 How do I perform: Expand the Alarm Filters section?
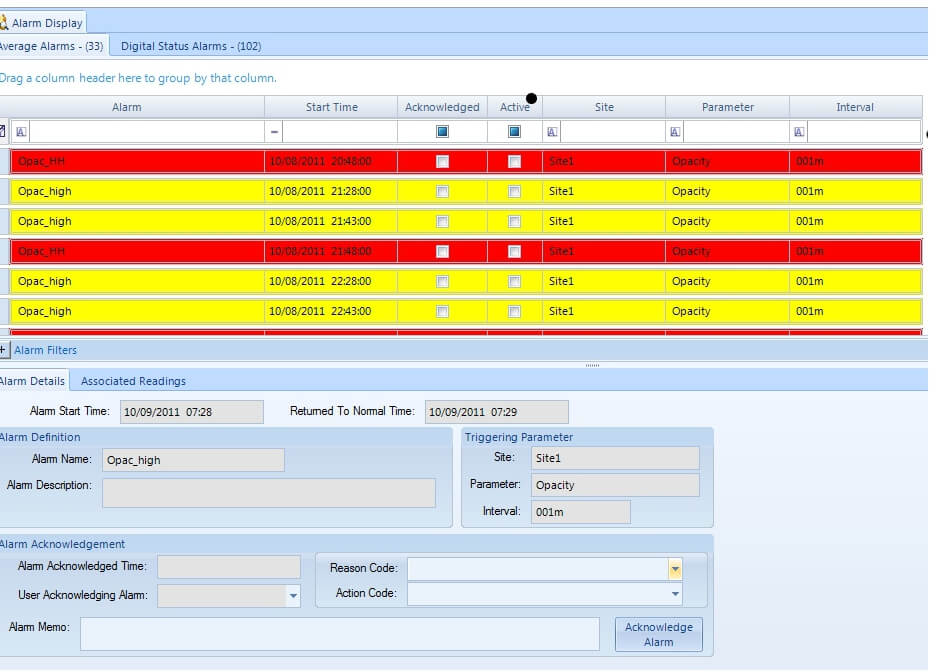pyautogui.click(x=3, y=350)
